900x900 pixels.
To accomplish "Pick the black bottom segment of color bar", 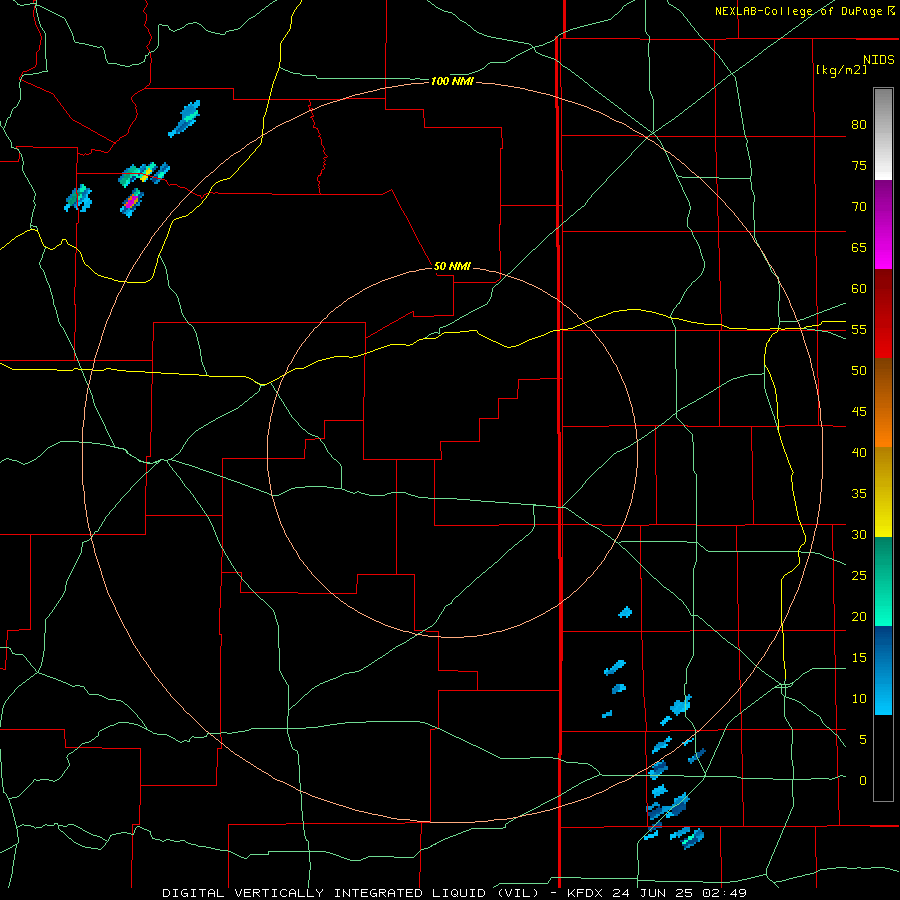I will click(x=883, y=758).
